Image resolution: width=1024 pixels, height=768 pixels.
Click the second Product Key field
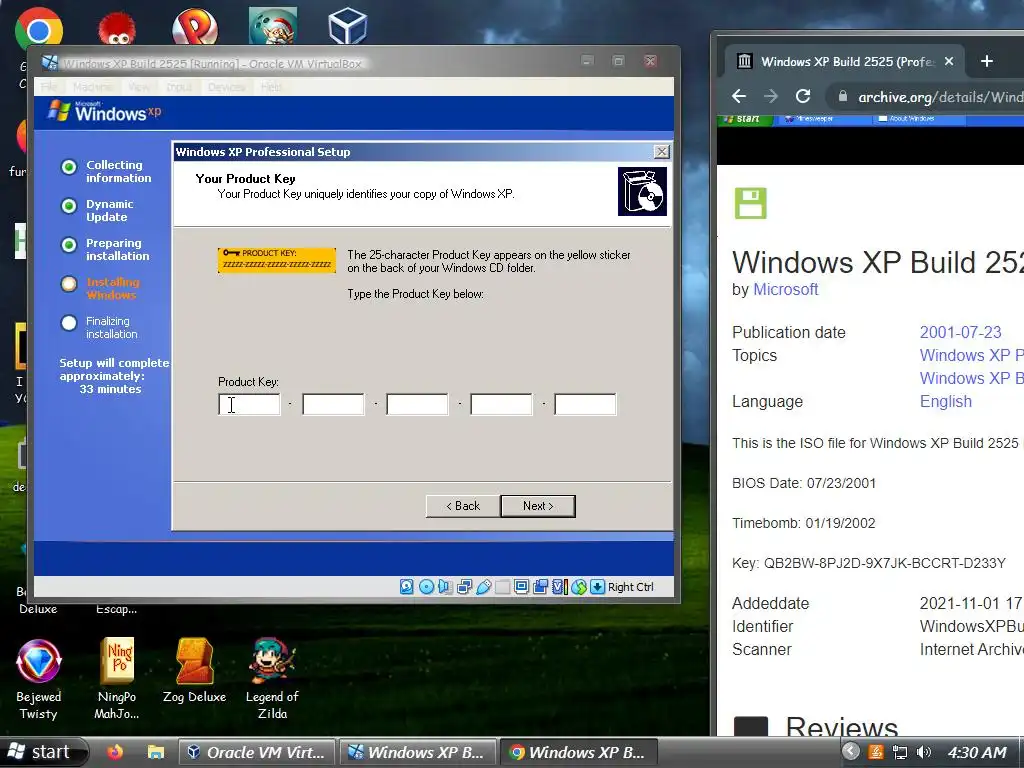(333, 404)
